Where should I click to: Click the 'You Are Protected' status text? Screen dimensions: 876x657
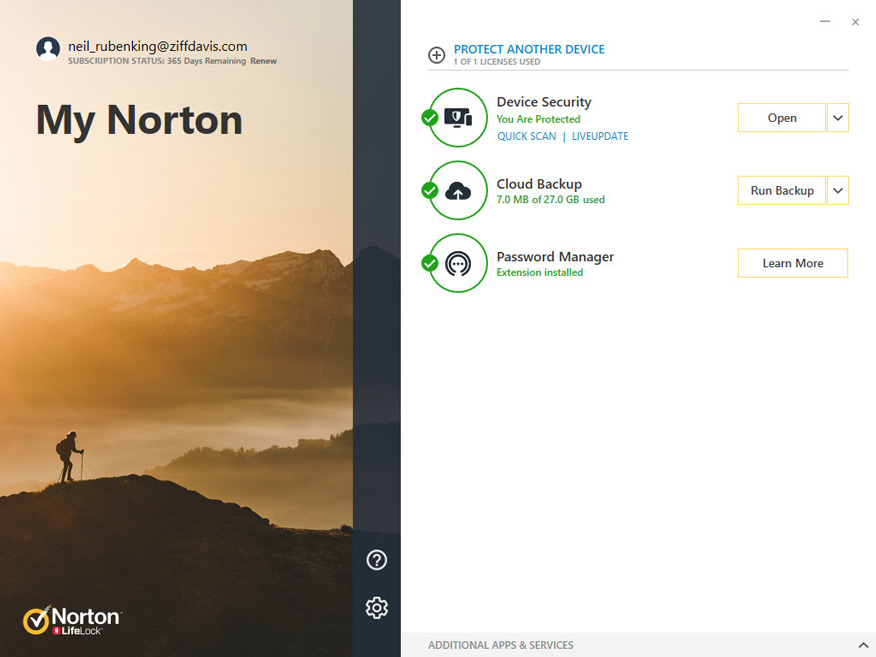[x=539, y=119]
